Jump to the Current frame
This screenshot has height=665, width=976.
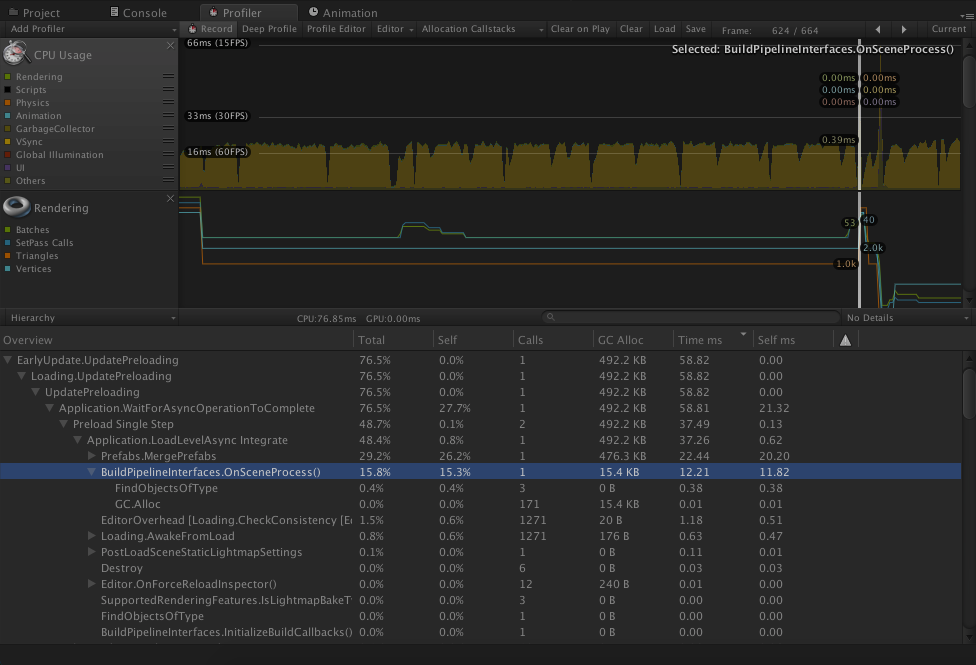pyautogui.click(x=948, y=29)
